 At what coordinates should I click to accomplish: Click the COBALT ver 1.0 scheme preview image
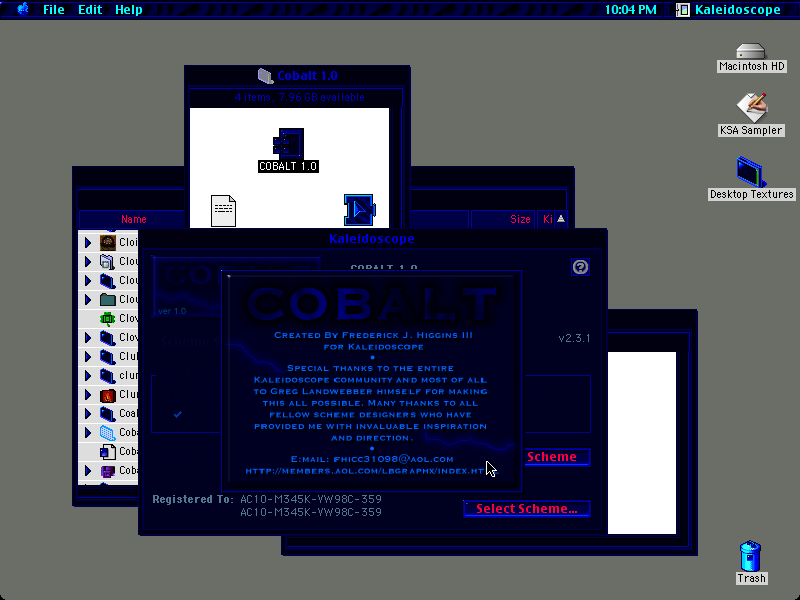tap(186, 287)
